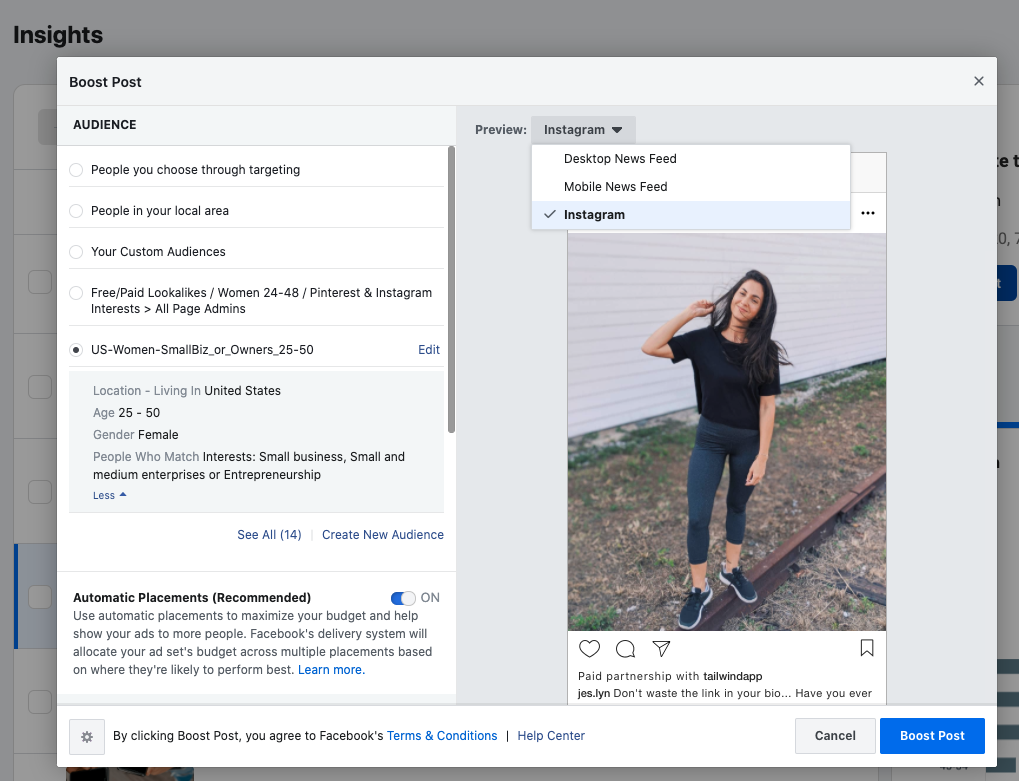Open Help Center link
The width and height of the screenshot is (1019, 781).
[x=551, y=736]
